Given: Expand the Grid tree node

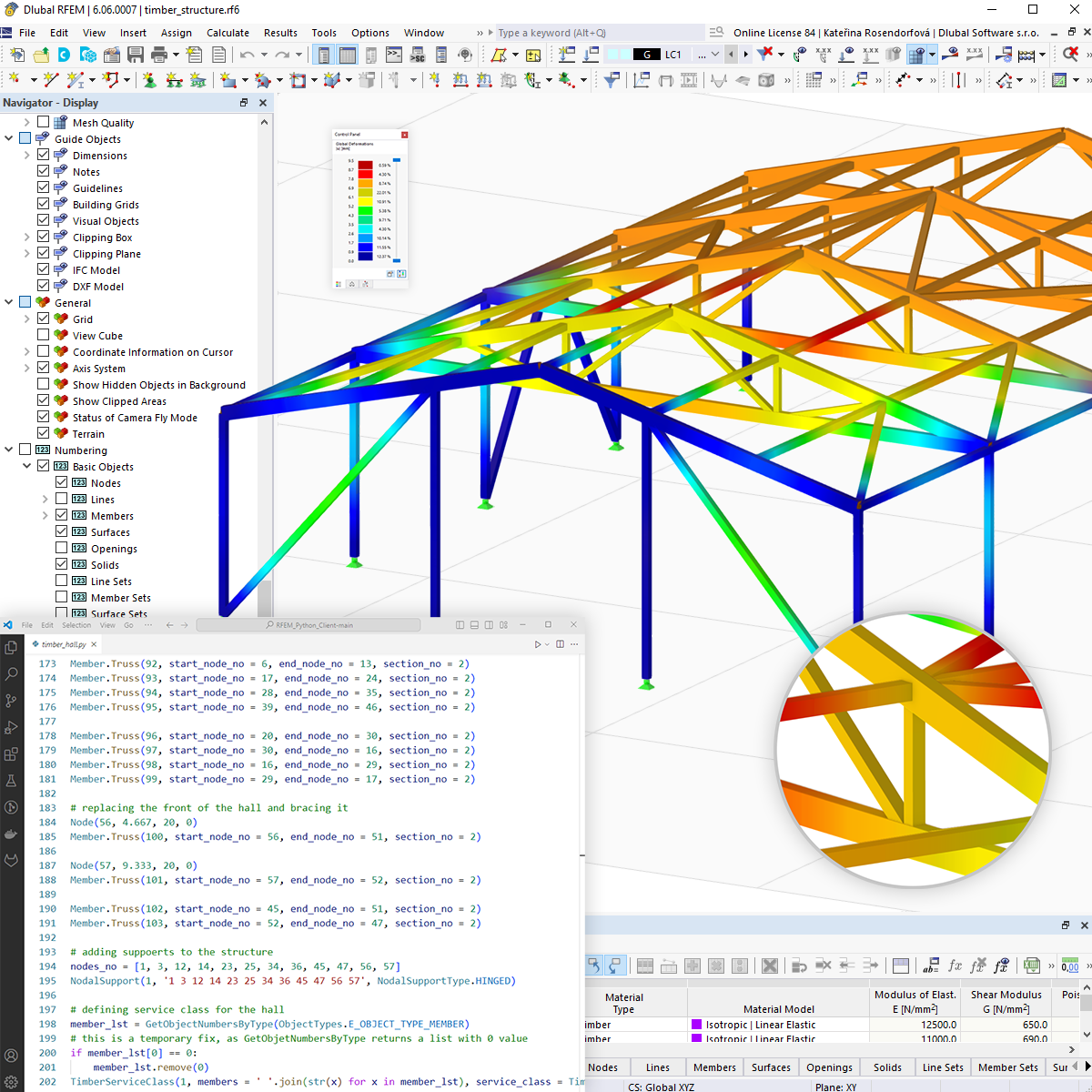Looking at the screenshot, I should 27,318.
